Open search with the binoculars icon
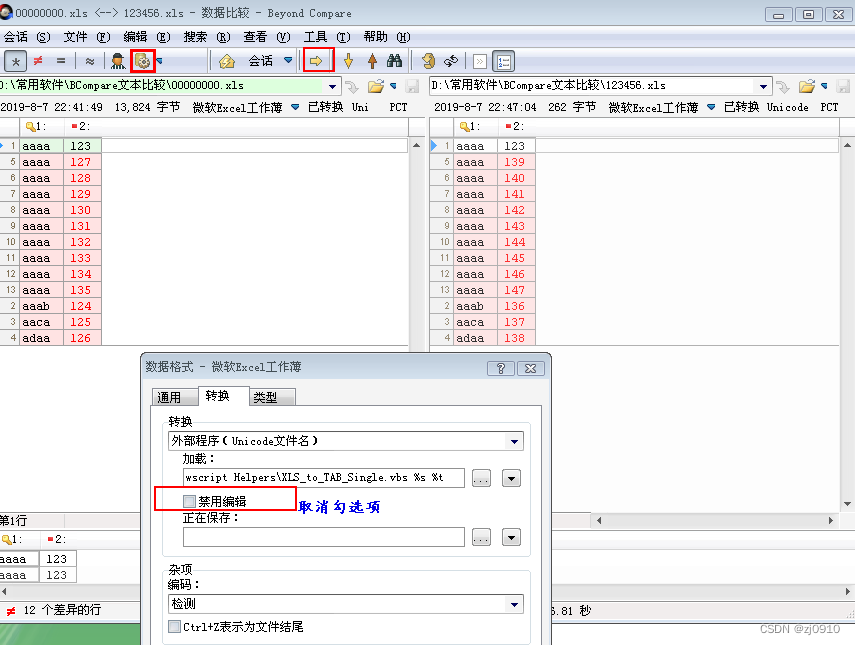855x645 pixels. (x=394, y=59)
